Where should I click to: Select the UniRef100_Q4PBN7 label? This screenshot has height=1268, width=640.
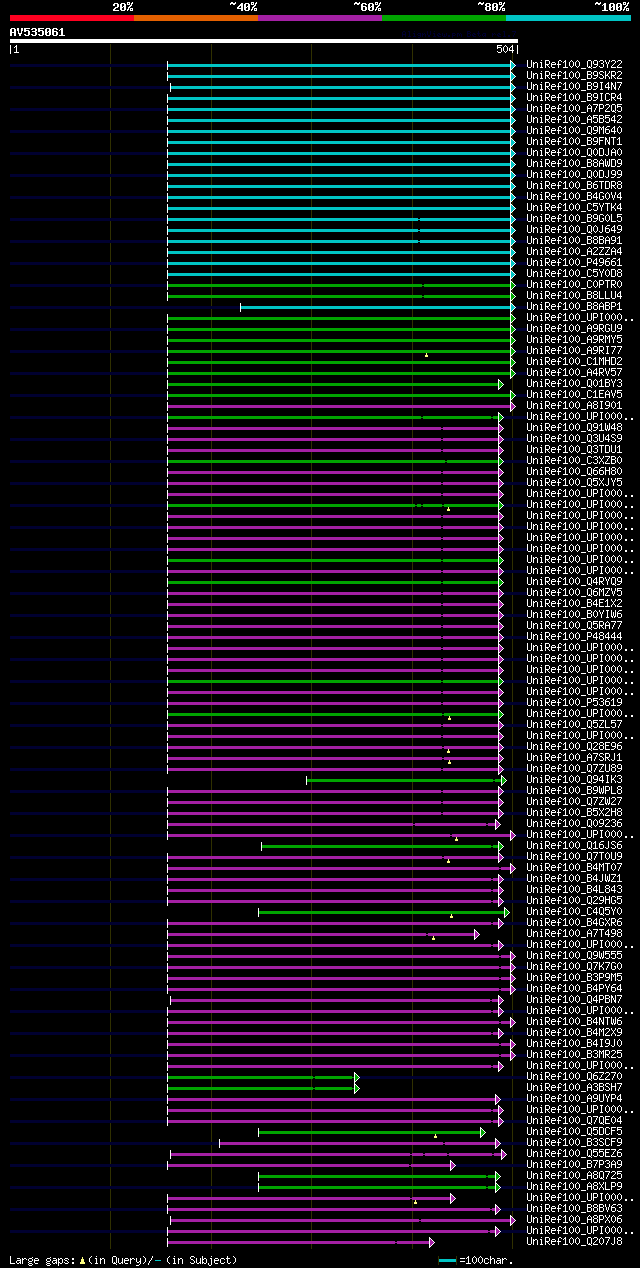click(x=574, y=999)
